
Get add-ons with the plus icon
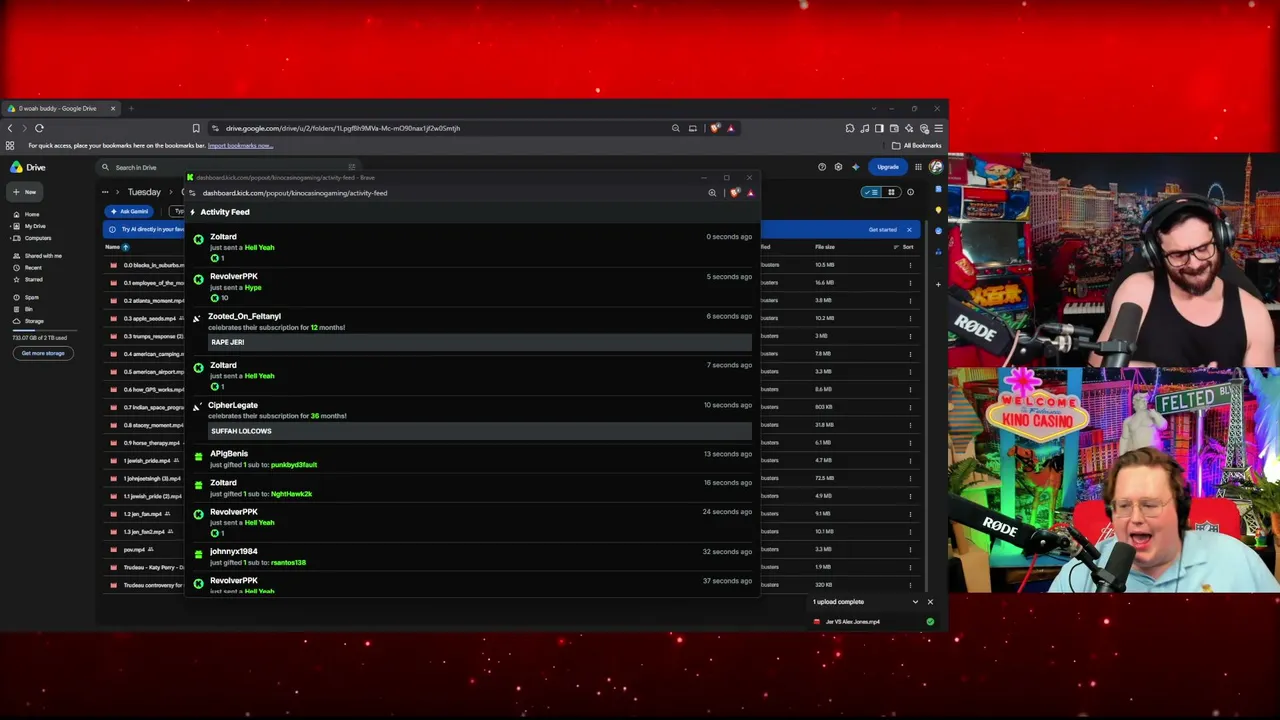tap(938, 284)
